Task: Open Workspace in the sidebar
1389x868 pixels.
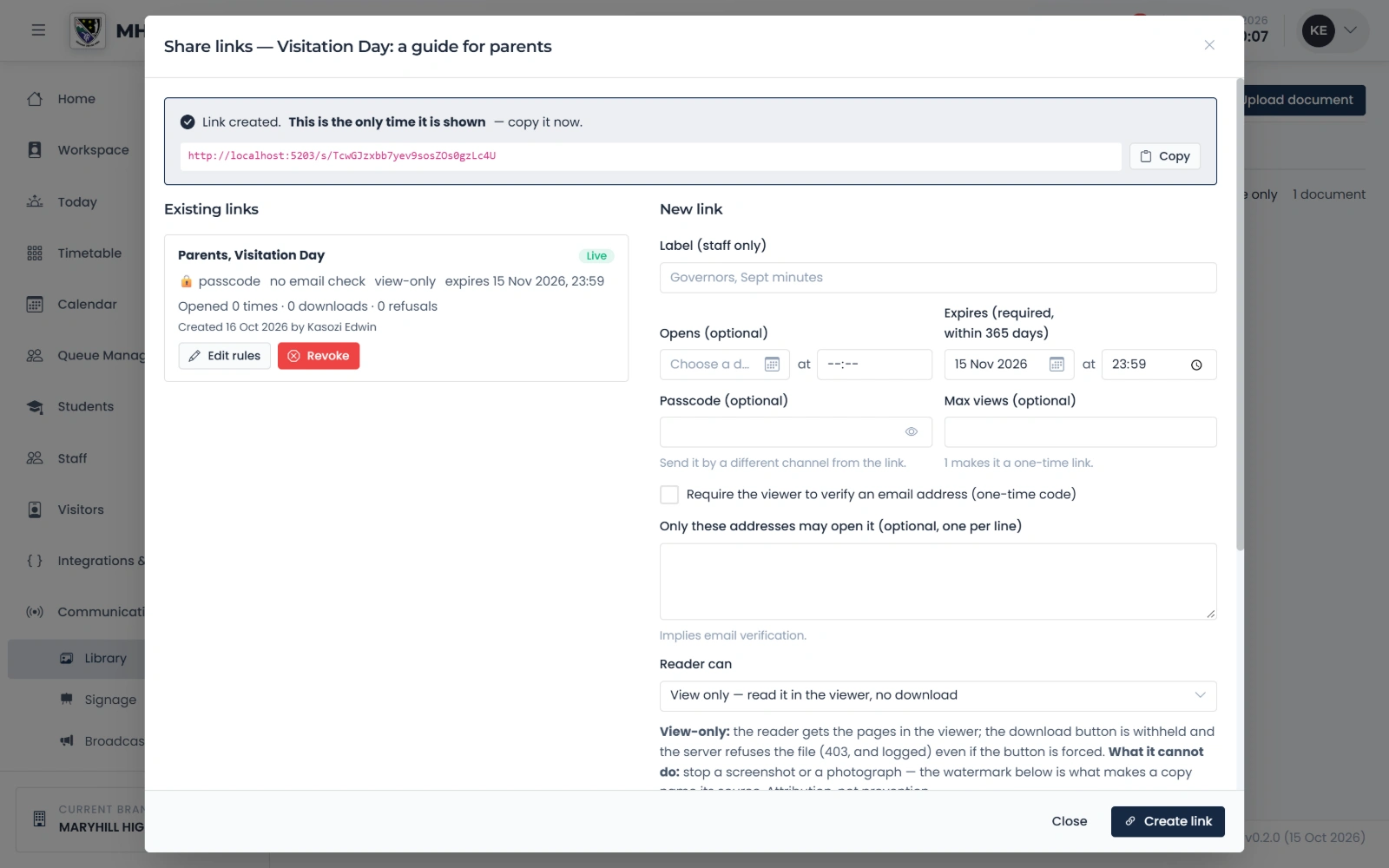Action: pos(93,150)
